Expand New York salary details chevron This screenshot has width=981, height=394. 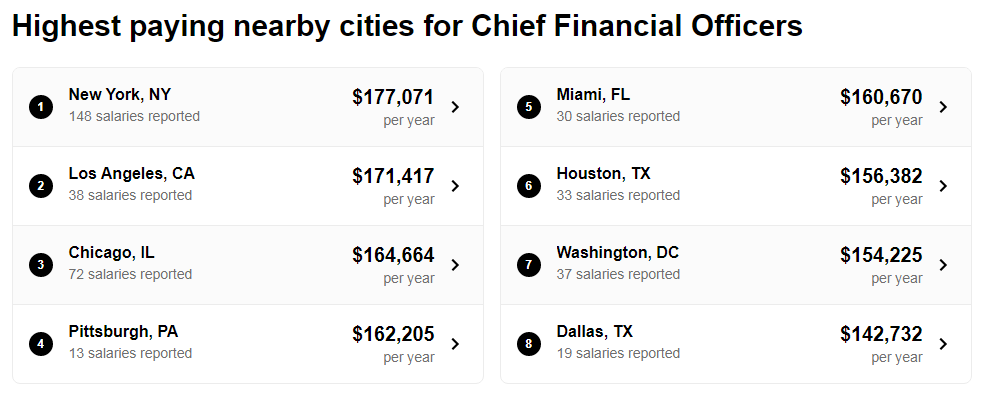coord(455,107)
